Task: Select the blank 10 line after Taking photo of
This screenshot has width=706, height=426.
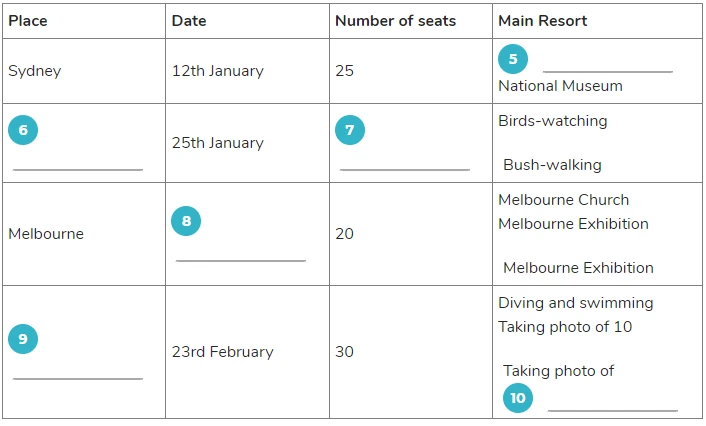Action: point(613,410)
